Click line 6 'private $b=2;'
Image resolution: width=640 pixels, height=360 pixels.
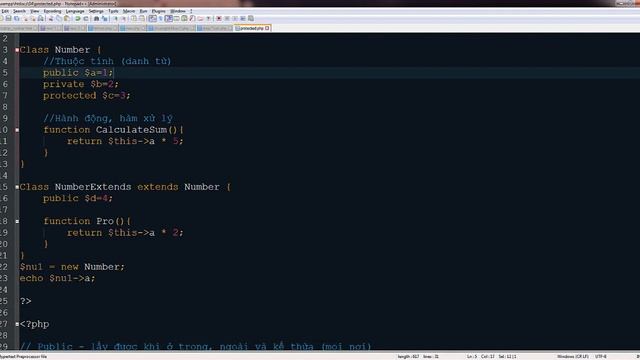[x=81, y=84]
